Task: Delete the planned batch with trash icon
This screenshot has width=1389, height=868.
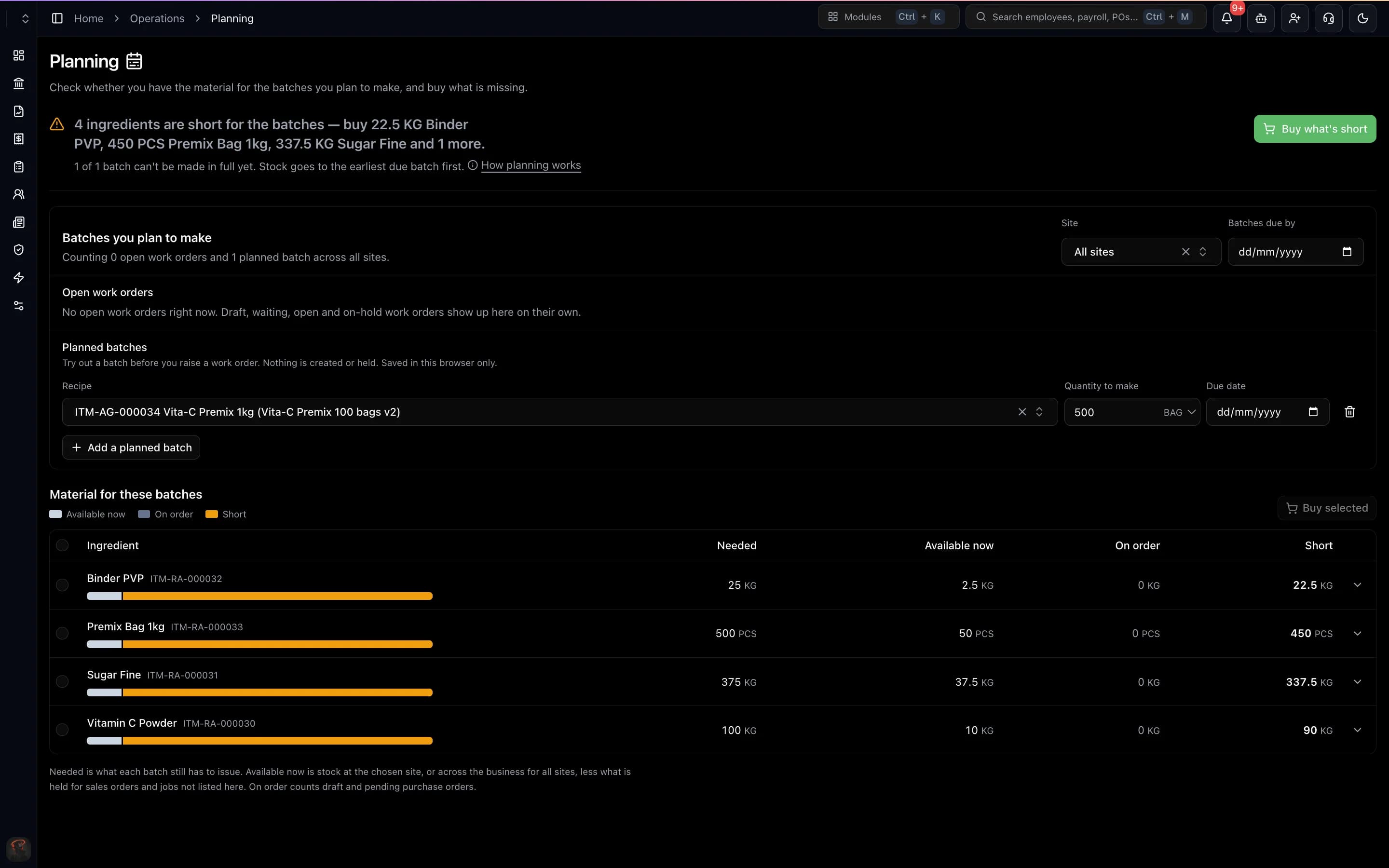Action: point(1349,412)
